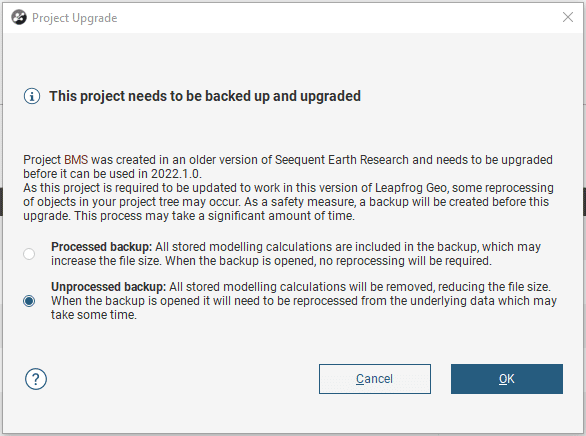The image size is (586, 436).
Task: Confirm the upgrade with the OK button
Action: click(x=507, y=379)
